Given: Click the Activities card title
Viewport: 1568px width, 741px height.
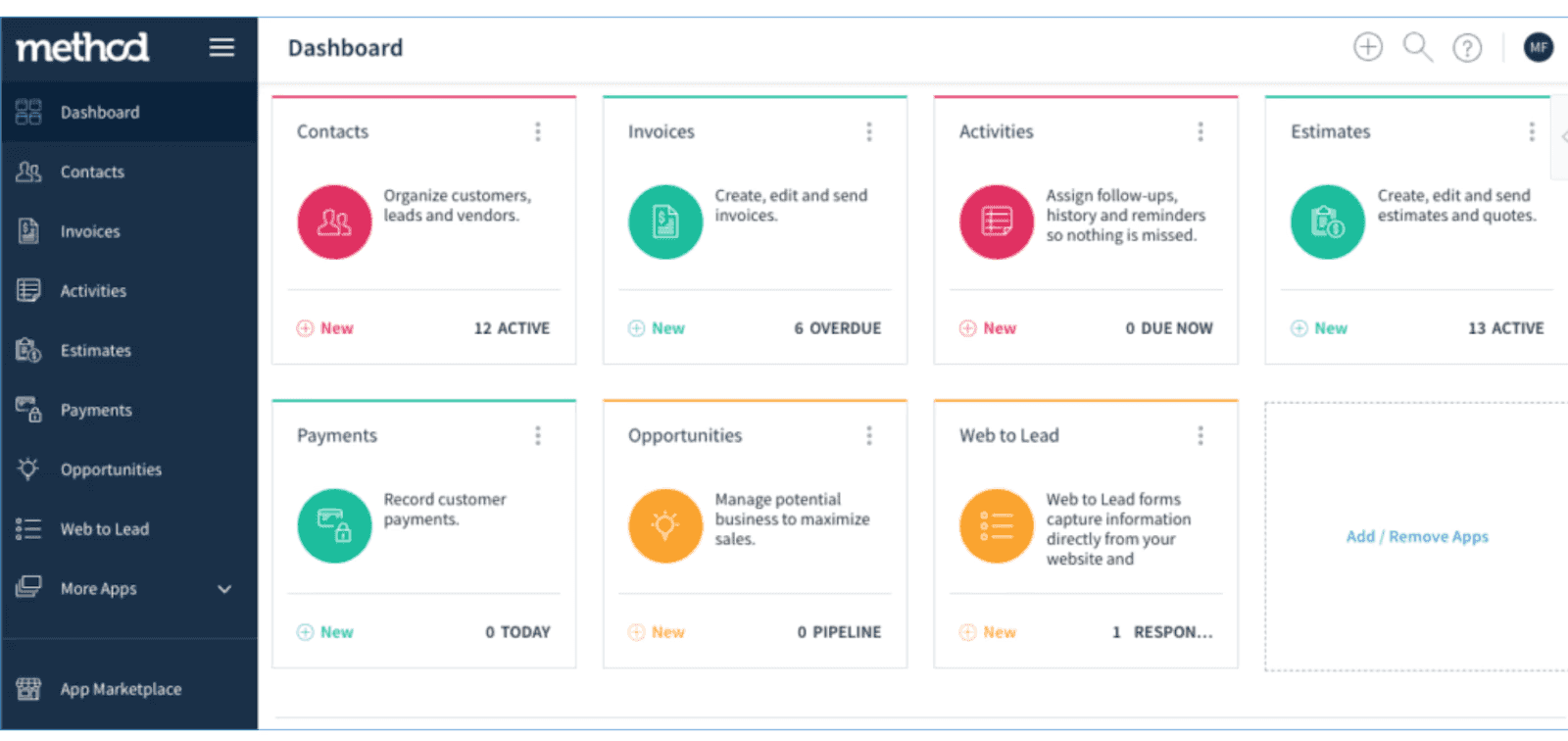Looking at the screenshot, I should pos(996,131).
